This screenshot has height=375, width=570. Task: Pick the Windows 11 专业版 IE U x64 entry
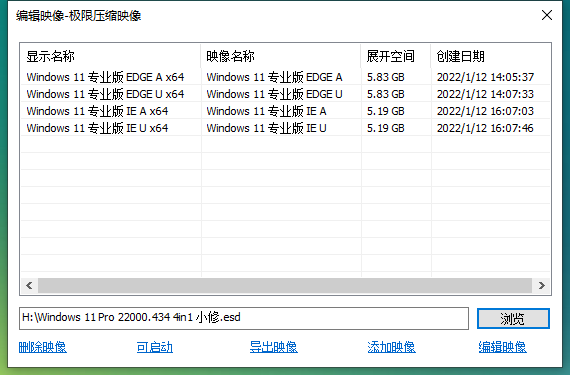[x=285, y=128]
